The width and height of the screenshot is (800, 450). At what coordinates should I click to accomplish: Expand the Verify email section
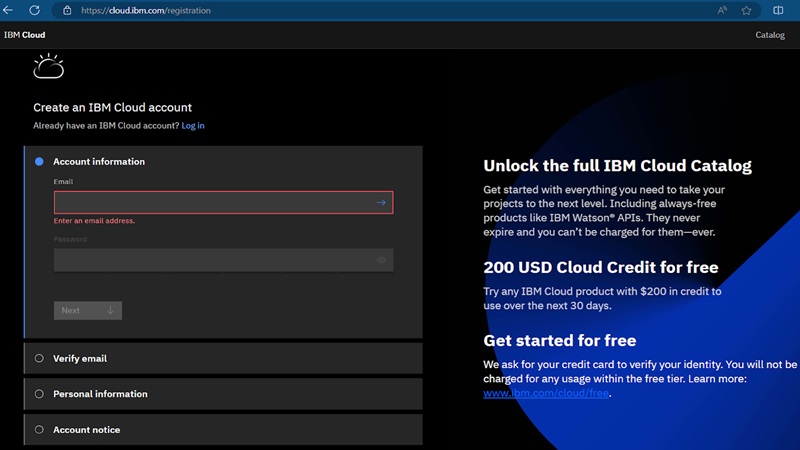(x=80, y=358)
